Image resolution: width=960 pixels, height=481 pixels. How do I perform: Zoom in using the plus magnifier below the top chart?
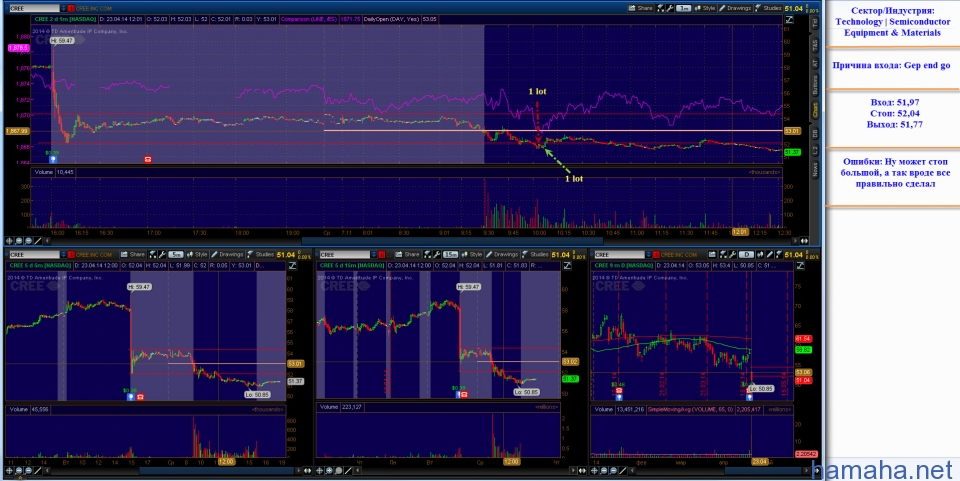click(19, 241)
